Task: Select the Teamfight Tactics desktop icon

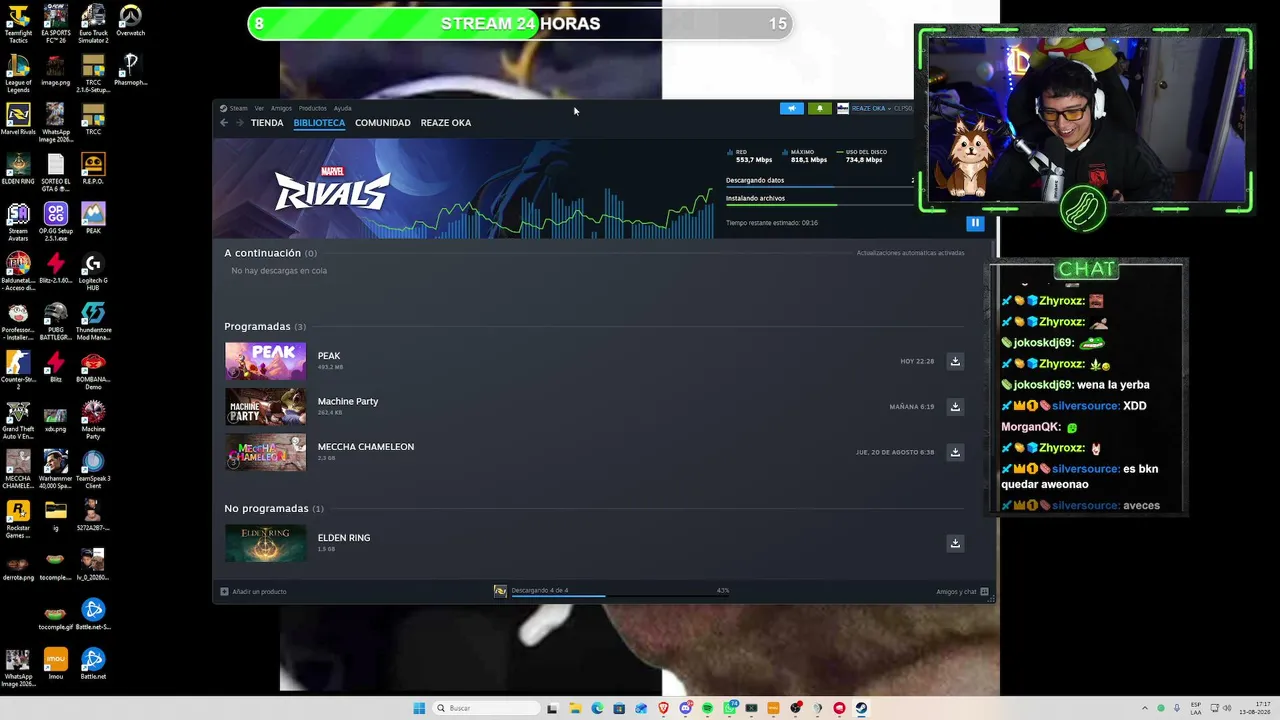Action: tap(18, 23)
